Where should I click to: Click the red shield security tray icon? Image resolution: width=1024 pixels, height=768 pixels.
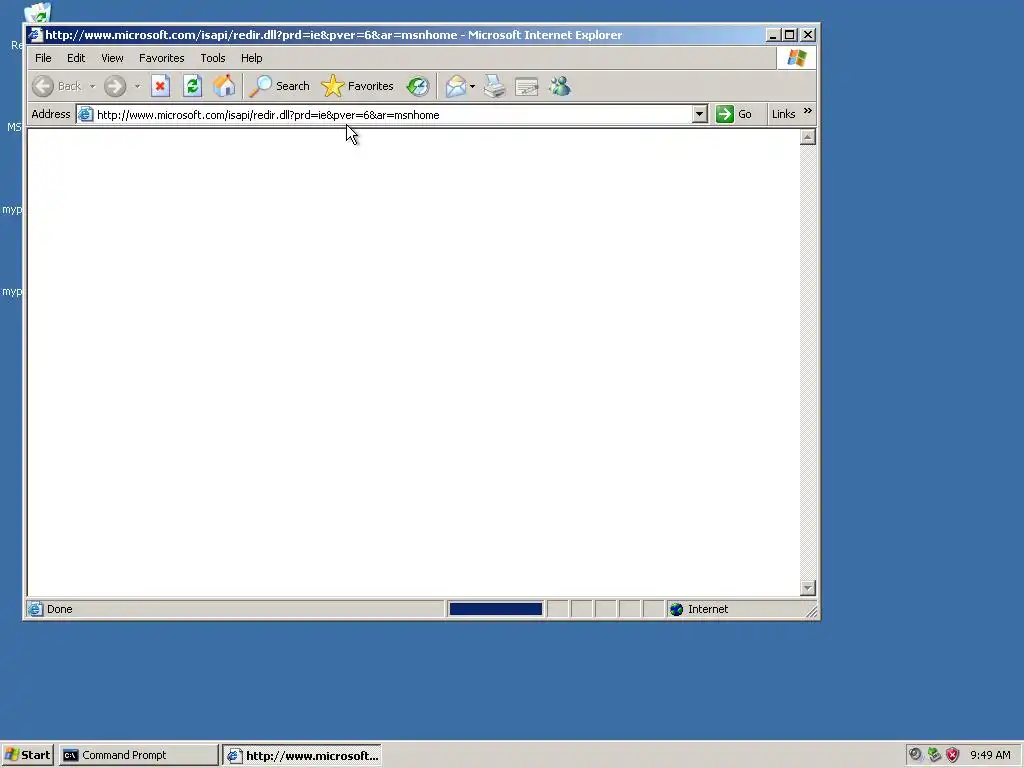pyautogui.click(x=953, y=755)
